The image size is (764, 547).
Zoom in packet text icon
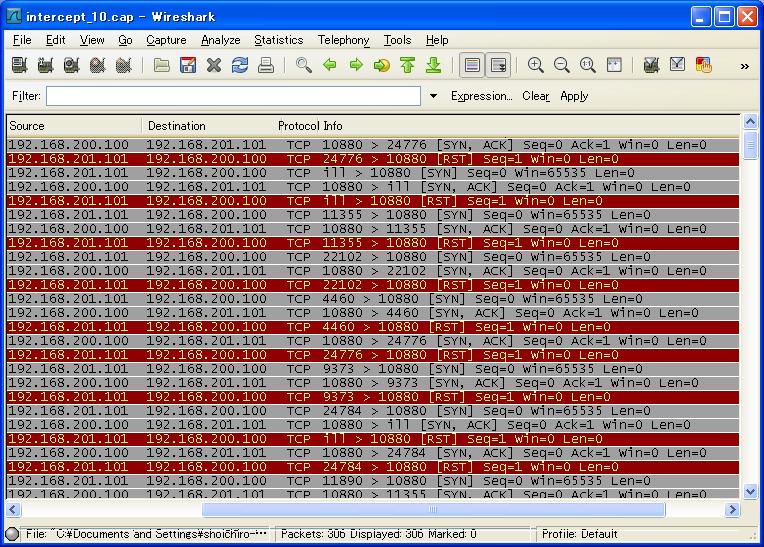pyautogui.click(x=536, y=65)
